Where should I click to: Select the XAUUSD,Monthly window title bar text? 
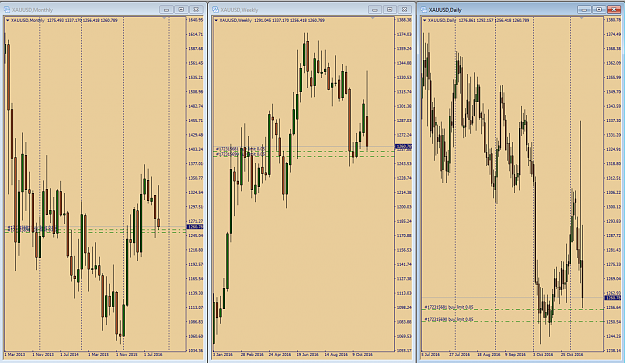[32, 10]
